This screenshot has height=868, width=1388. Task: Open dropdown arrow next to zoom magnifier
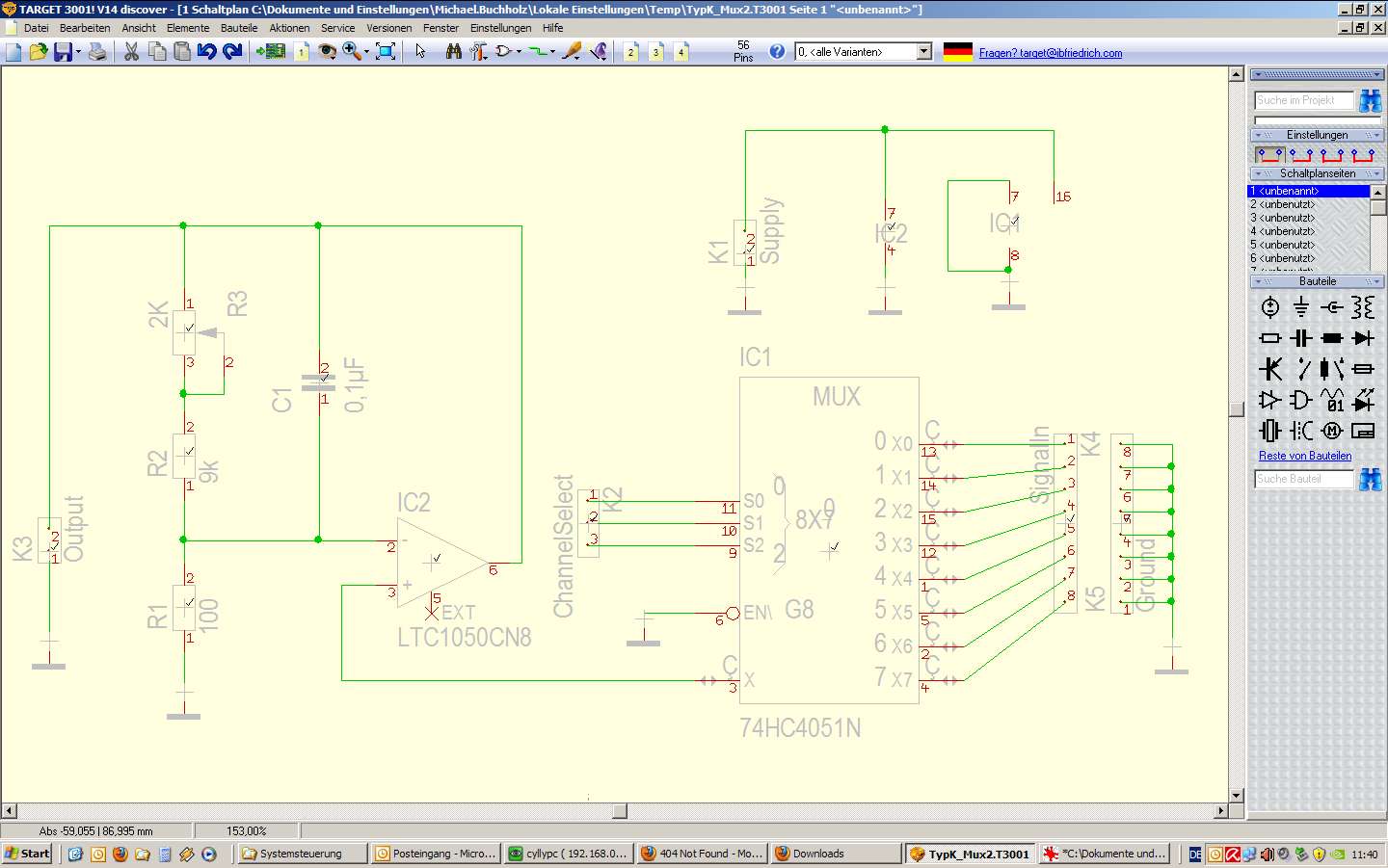[366, 52]
